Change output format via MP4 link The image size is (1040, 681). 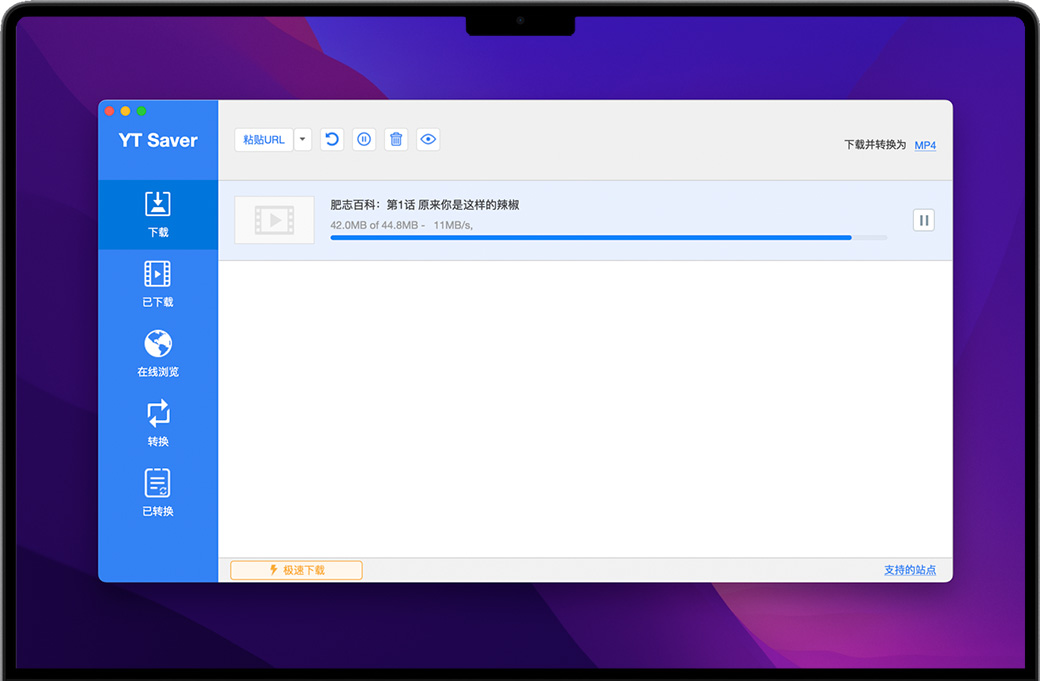[925, 146]
